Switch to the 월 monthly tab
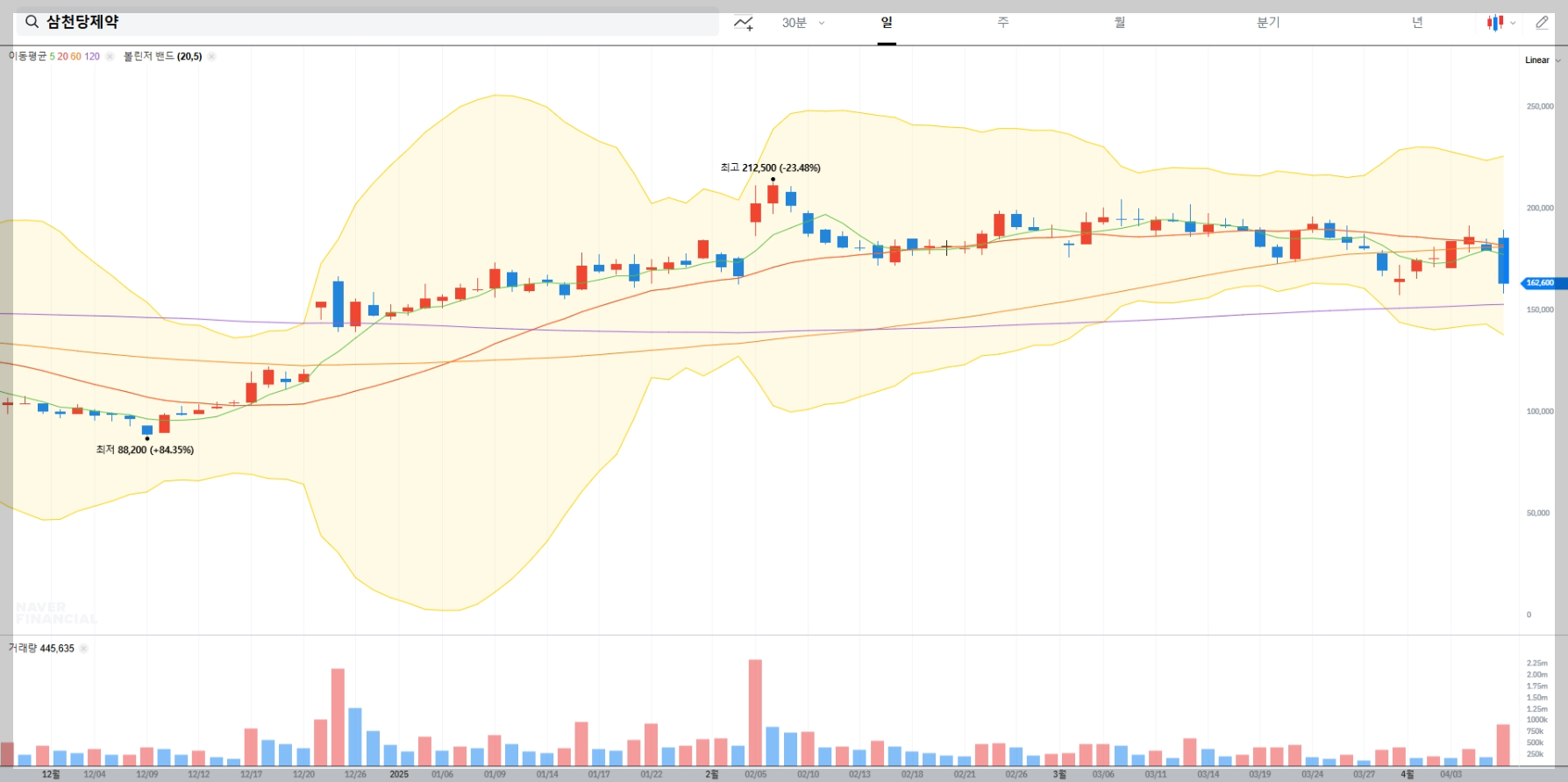This screenshot has height=782, width=1568. click(1120, 23)
